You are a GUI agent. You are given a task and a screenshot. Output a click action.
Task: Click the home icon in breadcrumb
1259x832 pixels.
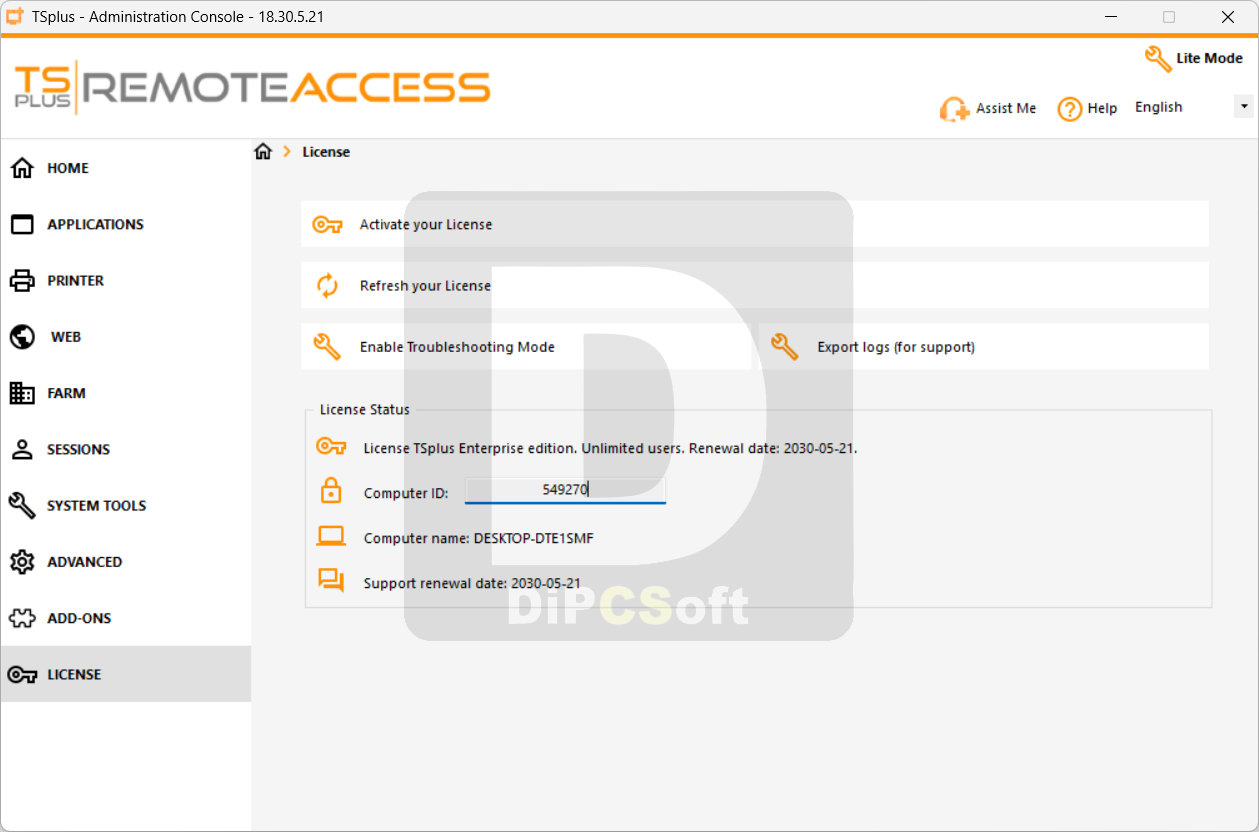[x=263, y=152]
